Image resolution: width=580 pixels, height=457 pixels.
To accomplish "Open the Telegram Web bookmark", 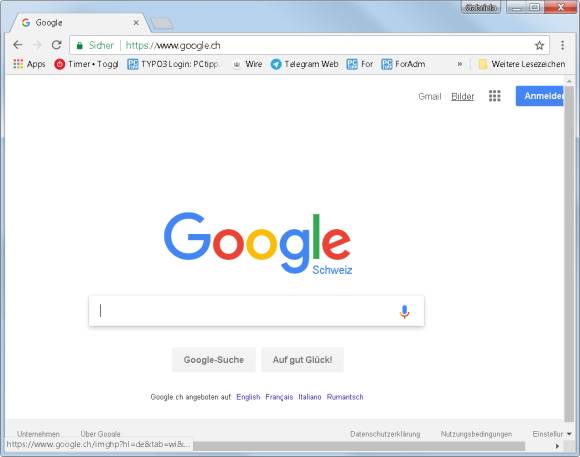I will [304, 64].
